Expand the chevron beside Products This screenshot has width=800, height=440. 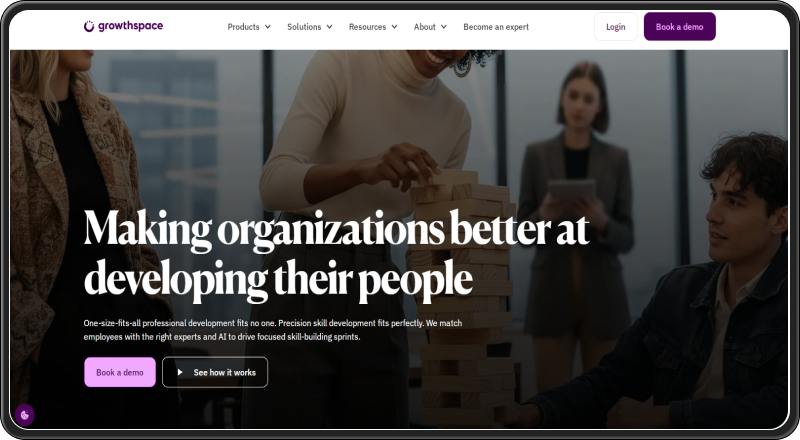pyautogui.click(x=267, y=27)
